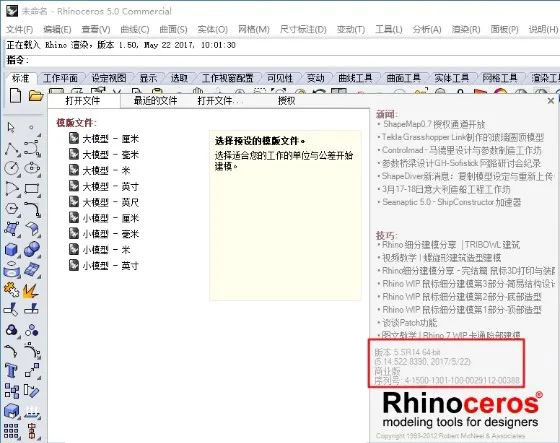560x443 pixels.
Task: Open tip link 谈谈Patch功能
Action: click(x=410, y=323)
